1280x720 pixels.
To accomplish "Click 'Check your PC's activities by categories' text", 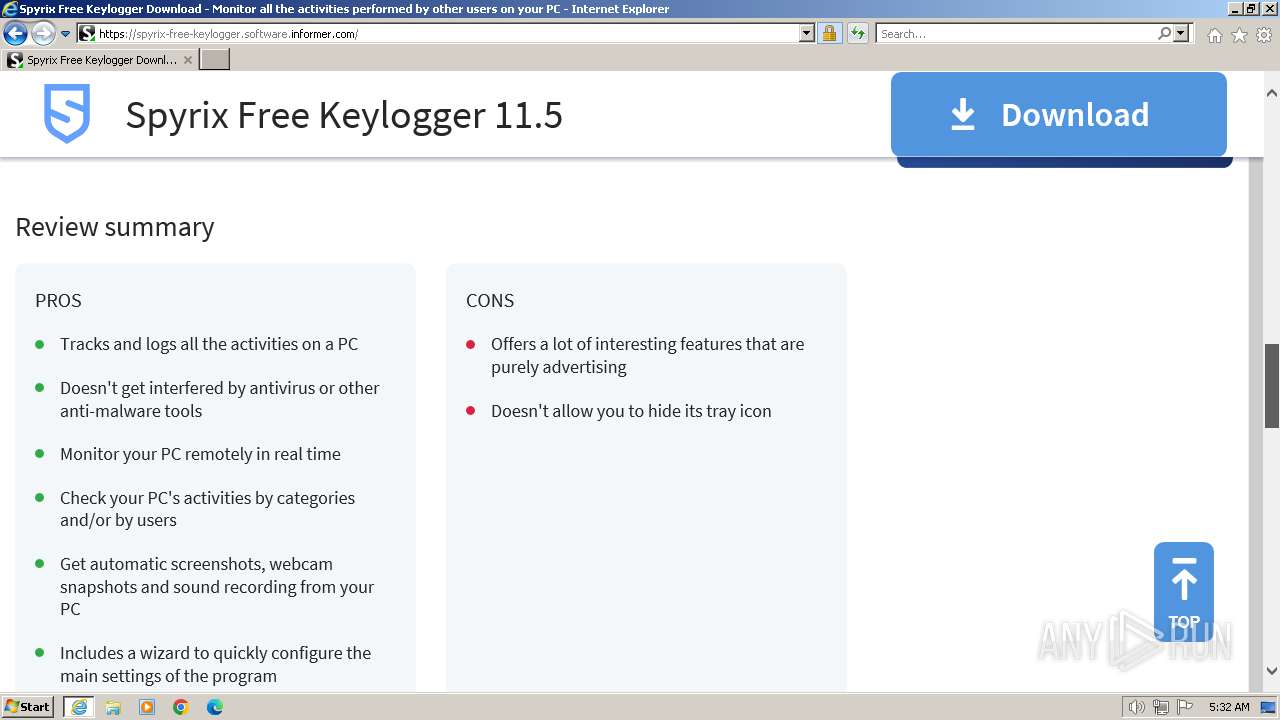I will point(207,509).
